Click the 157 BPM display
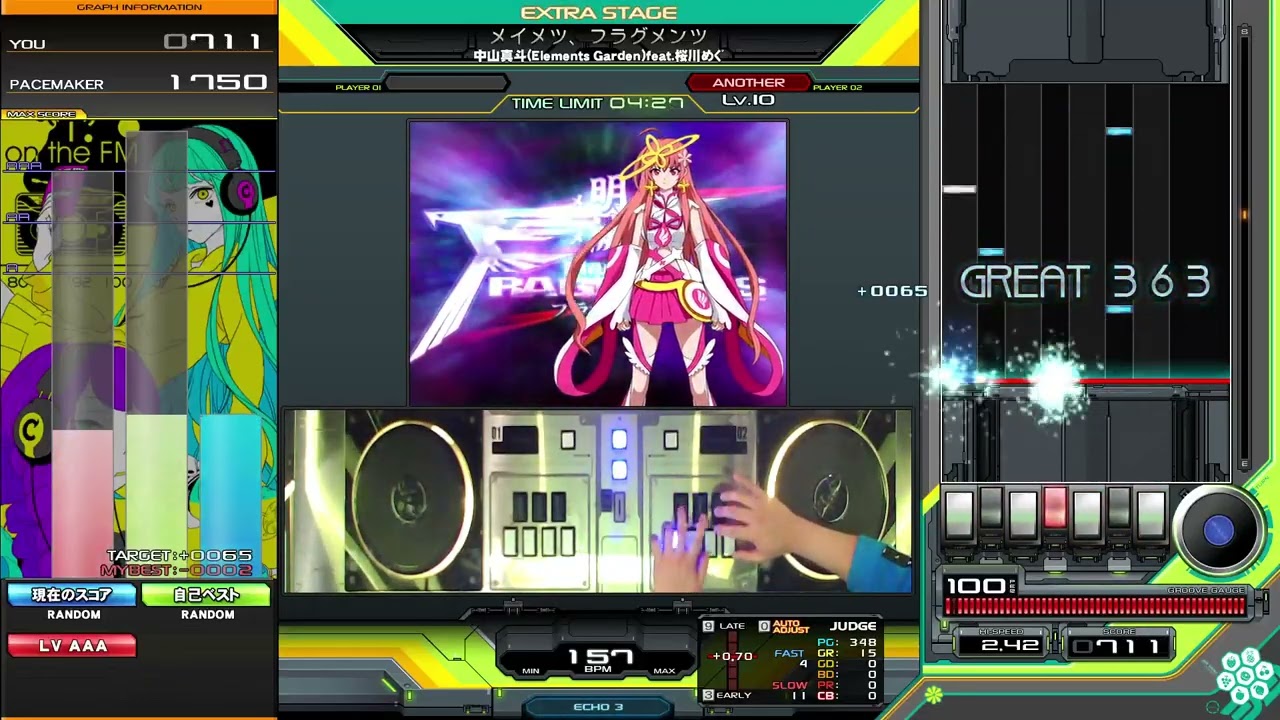This screenshot has height=720, width=1280. 600,657
